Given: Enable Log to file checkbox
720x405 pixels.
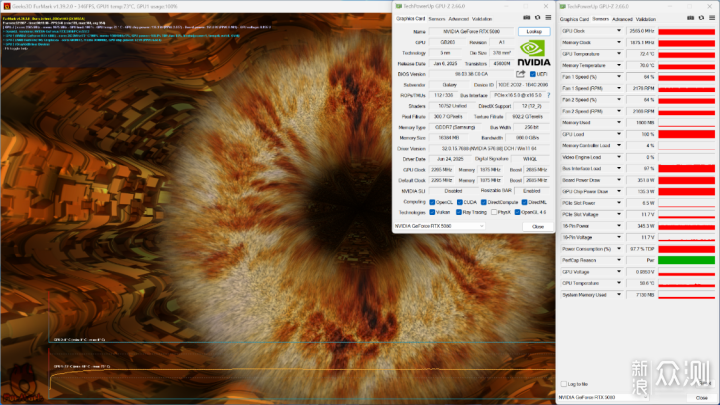Looking at the screenshot, I should pyautogui.click(x=564, y=384).
